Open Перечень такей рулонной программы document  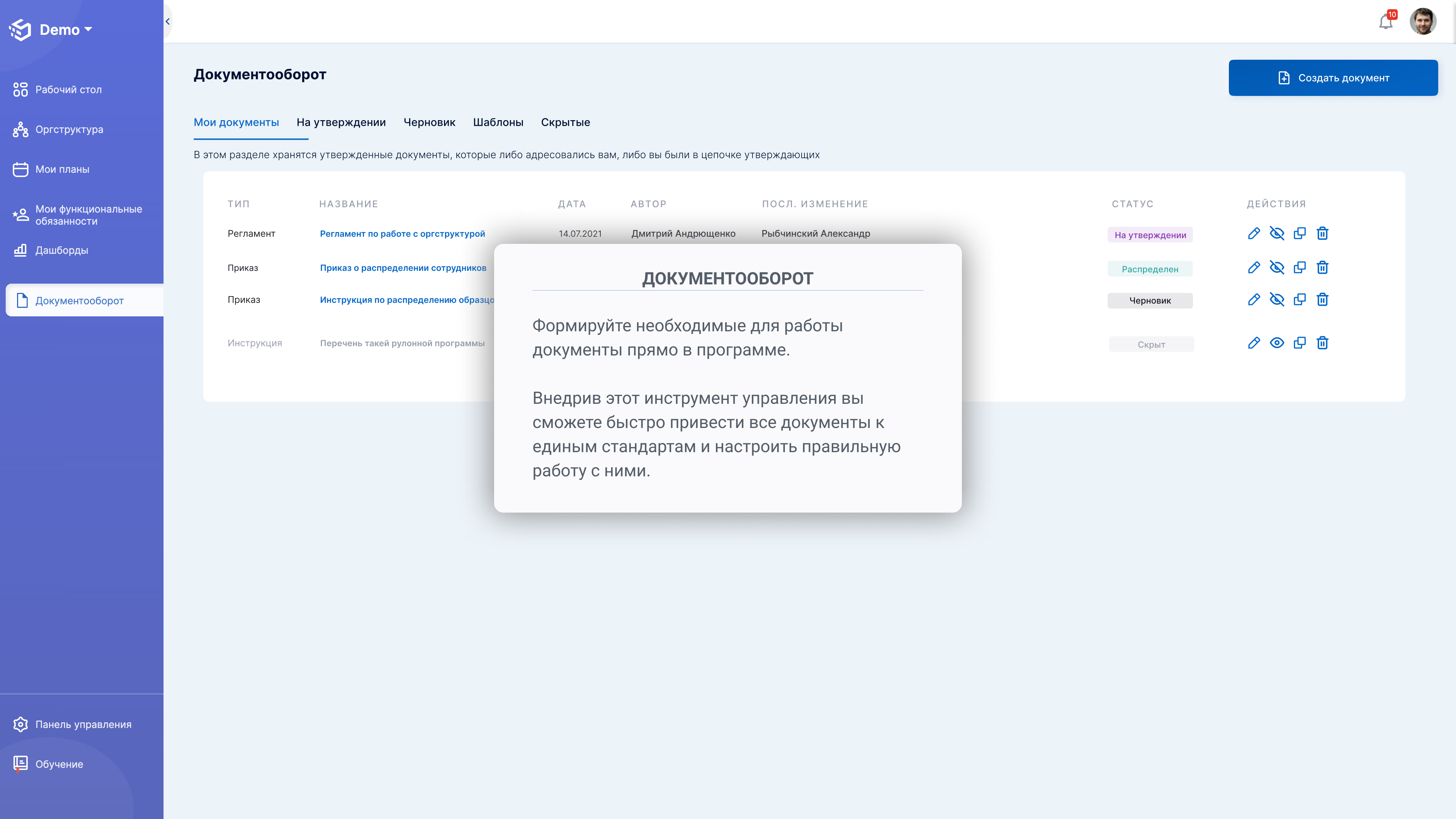(x=402, y=343)
